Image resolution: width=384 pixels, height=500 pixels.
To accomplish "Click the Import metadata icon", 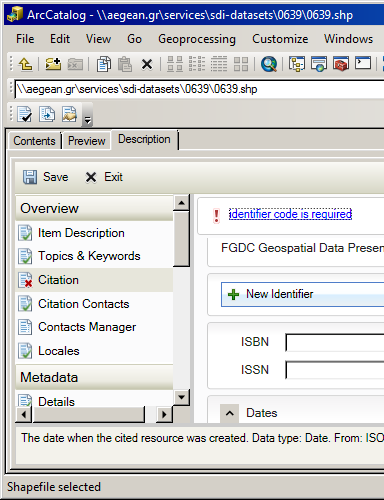I will pyautogui.click(x=69, y=114).
